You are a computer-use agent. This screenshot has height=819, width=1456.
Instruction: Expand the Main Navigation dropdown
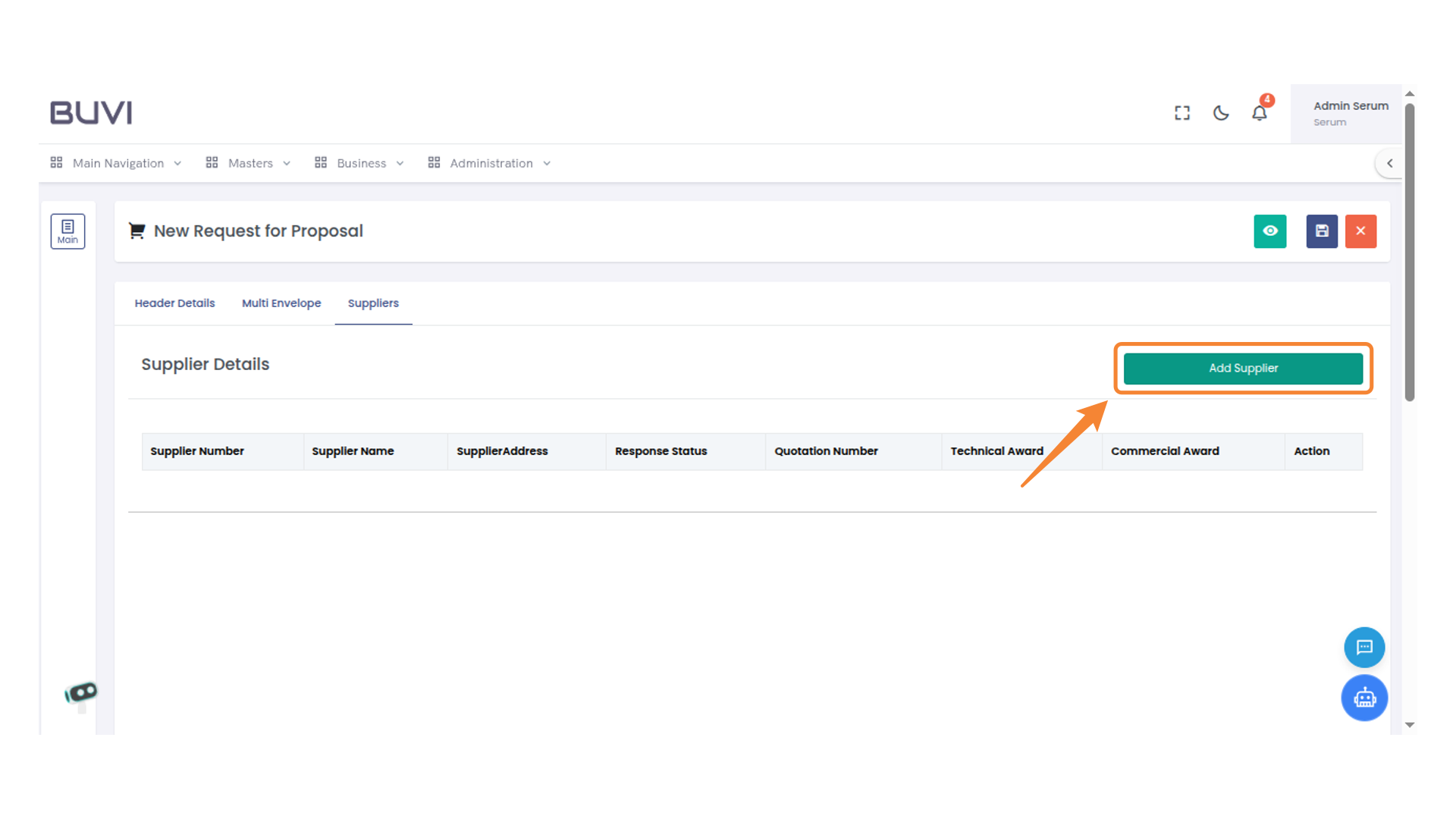click(x=117, y=163)
